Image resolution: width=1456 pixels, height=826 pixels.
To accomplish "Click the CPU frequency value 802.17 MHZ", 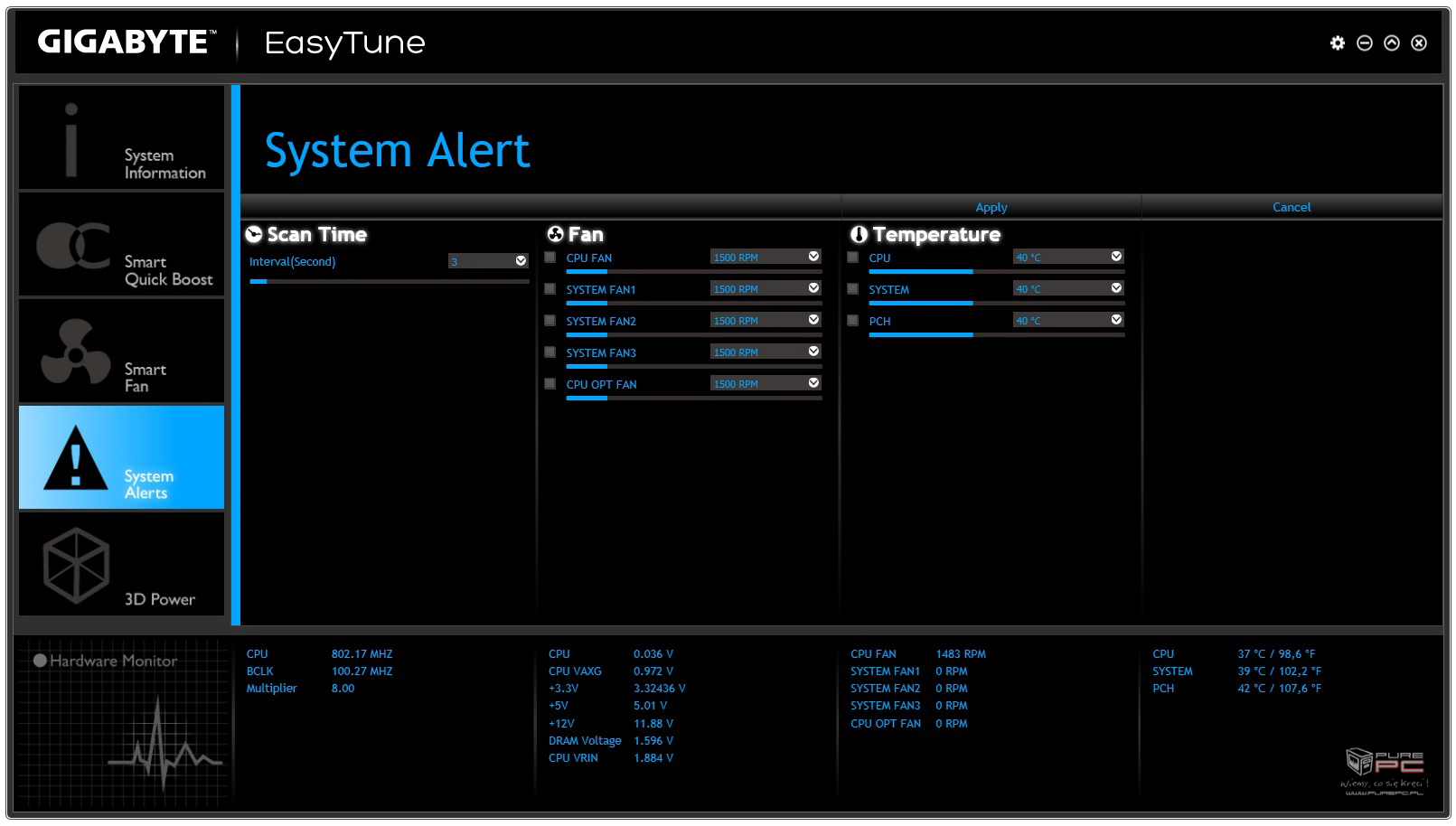I will coord(362,653).
